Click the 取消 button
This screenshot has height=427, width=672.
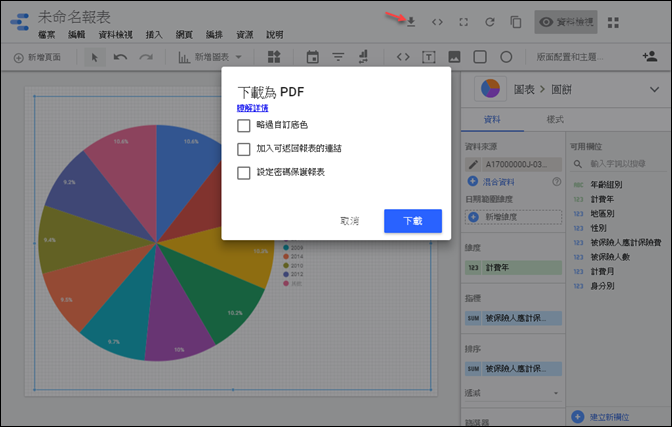[349, 221]
